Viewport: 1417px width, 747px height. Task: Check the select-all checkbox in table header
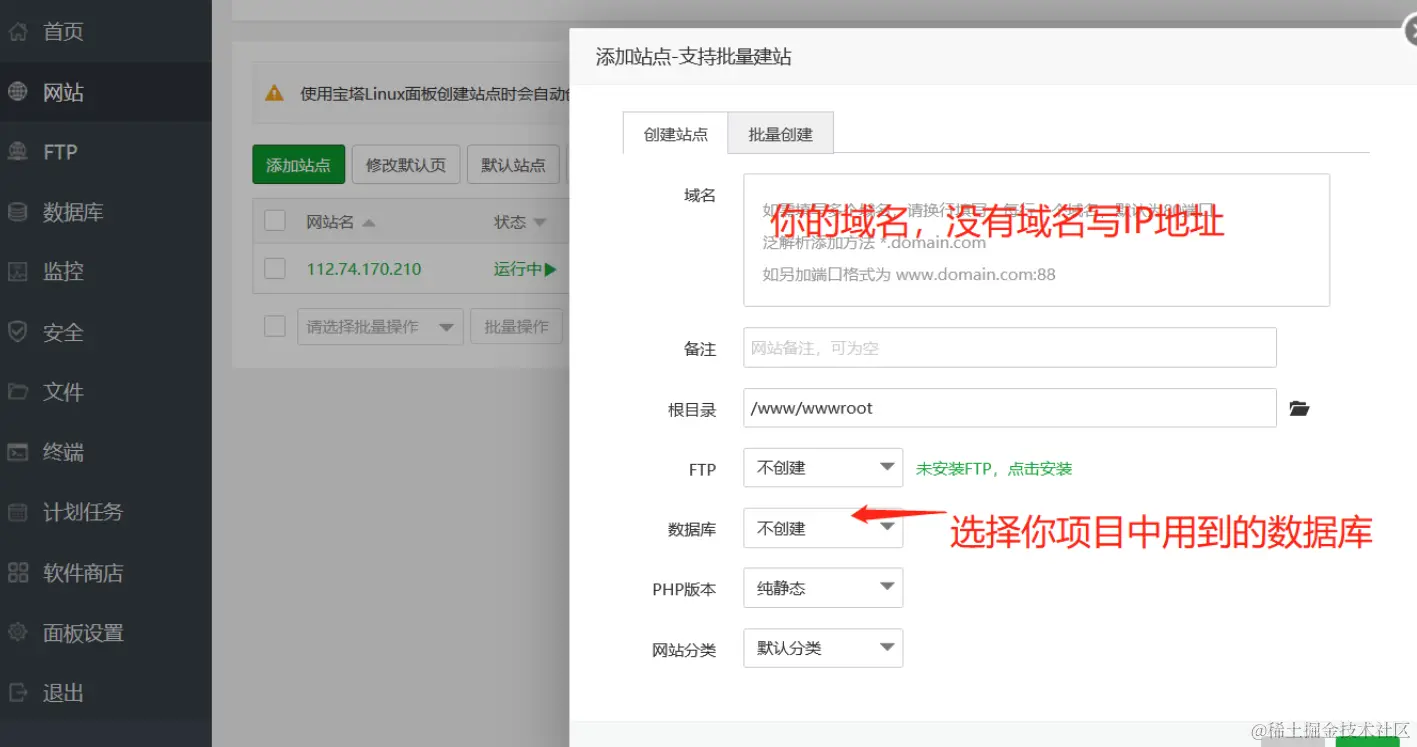(275, 221)
